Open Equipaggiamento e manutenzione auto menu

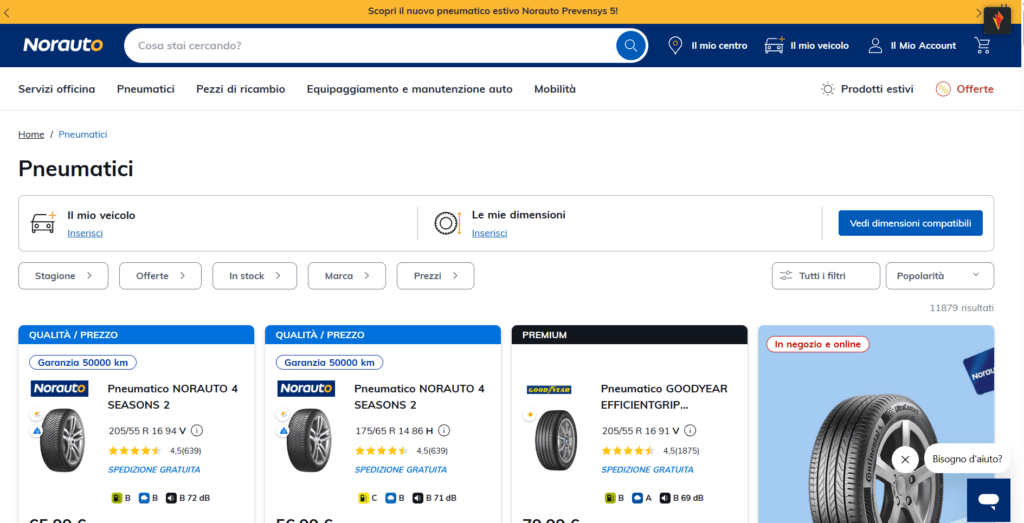point(409,89)
